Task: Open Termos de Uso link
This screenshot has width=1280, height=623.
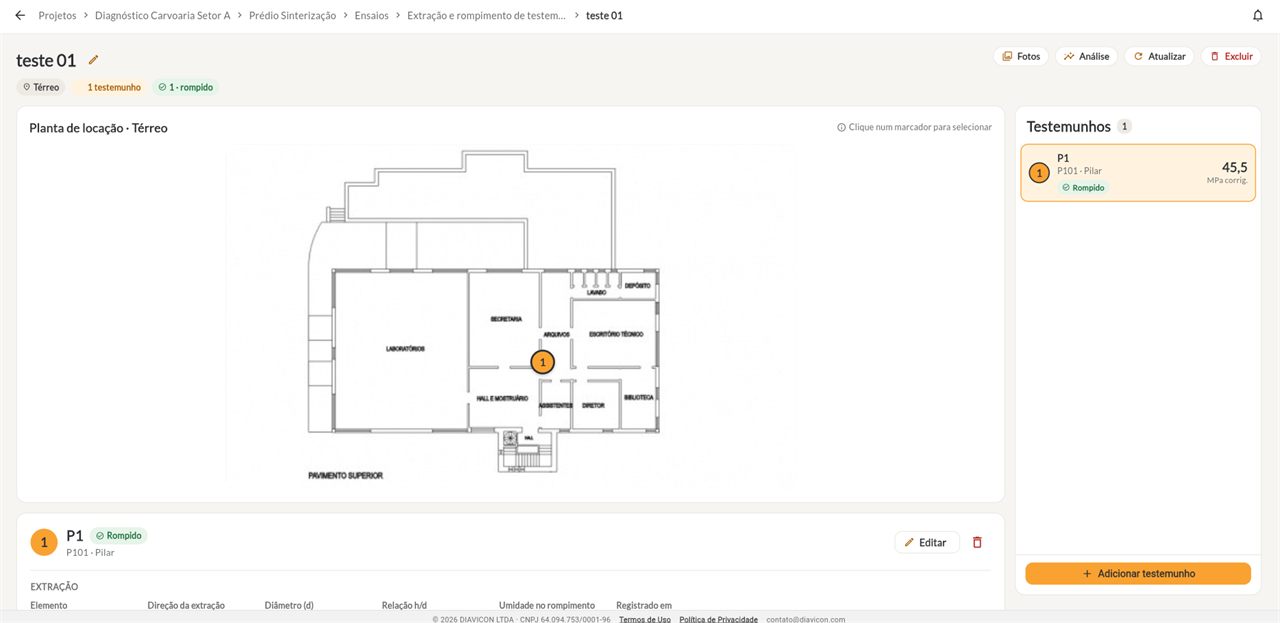Action: tap(645, 619)
